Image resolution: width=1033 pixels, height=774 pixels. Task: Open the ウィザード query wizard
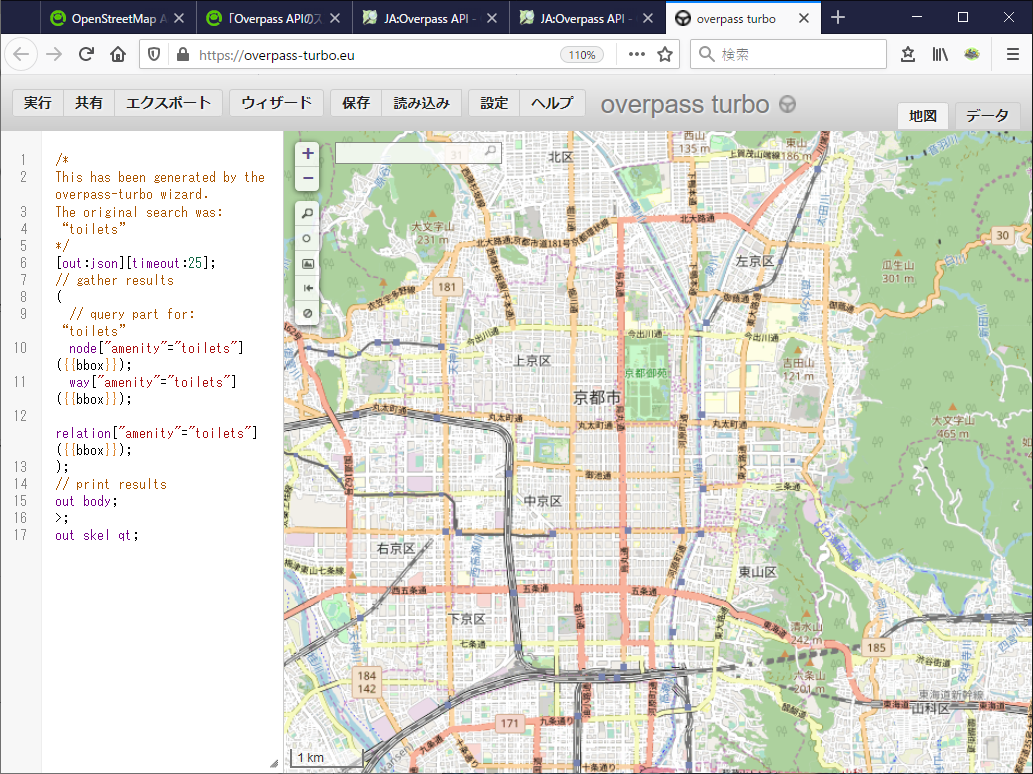277,103
